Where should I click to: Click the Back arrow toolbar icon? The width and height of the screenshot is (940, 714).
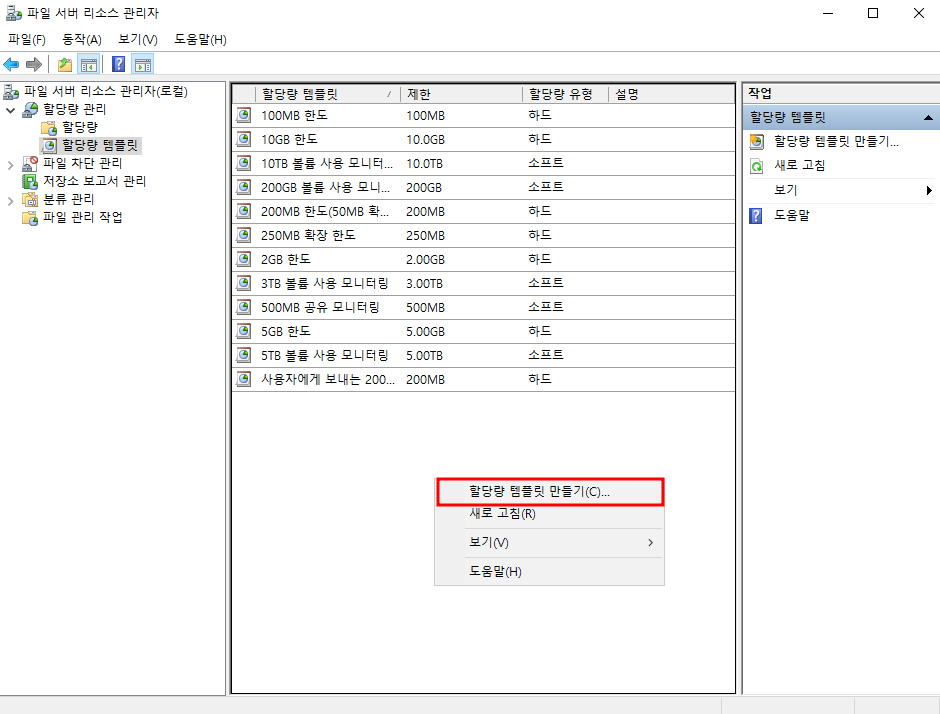click(11, 64)
